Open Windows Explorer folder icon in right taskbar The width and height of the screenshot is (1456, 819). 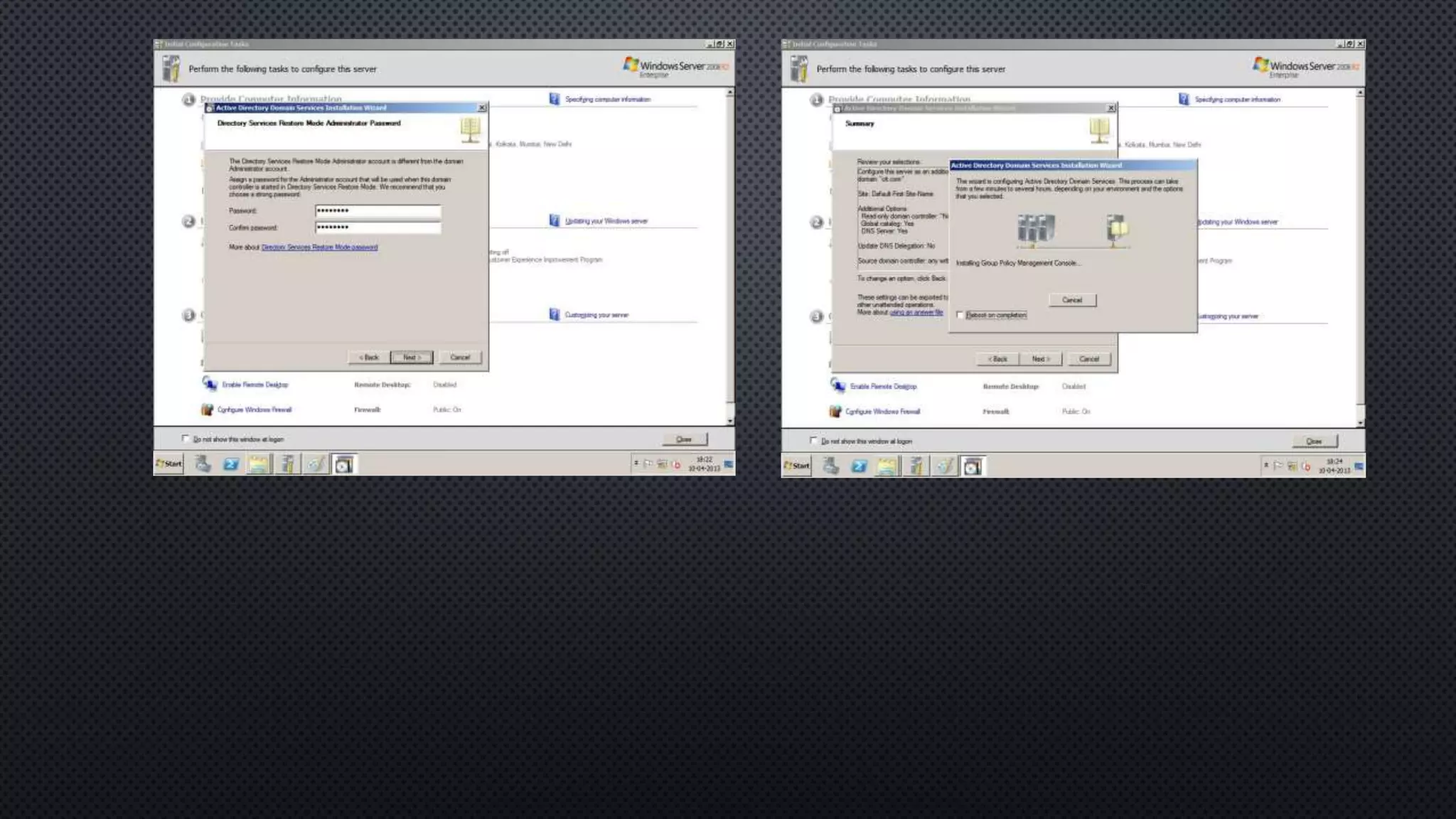(887, 466)
